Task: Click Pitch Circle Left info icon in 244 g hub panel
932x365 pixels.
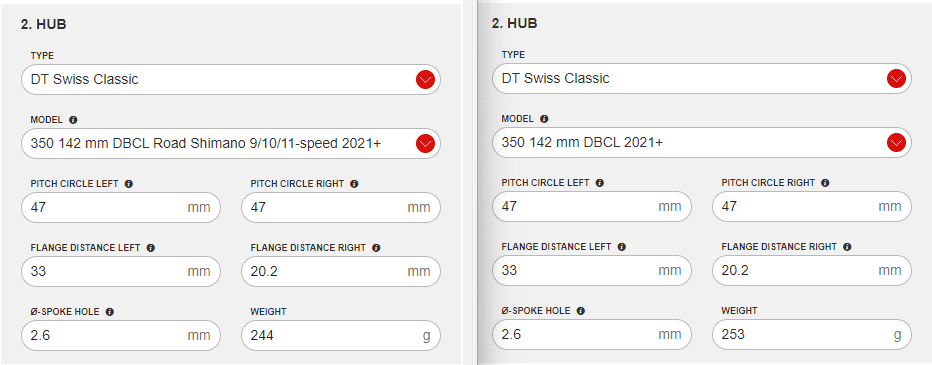Action: [x=129, y=184]
